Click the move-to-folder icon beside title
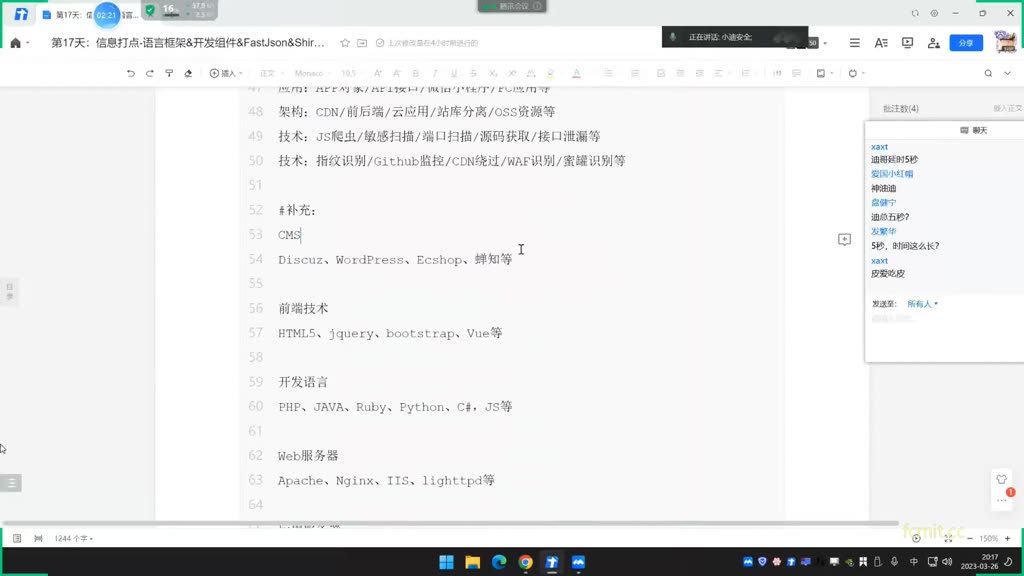Screen dimensions: 1024x576 tap(362, 43)
